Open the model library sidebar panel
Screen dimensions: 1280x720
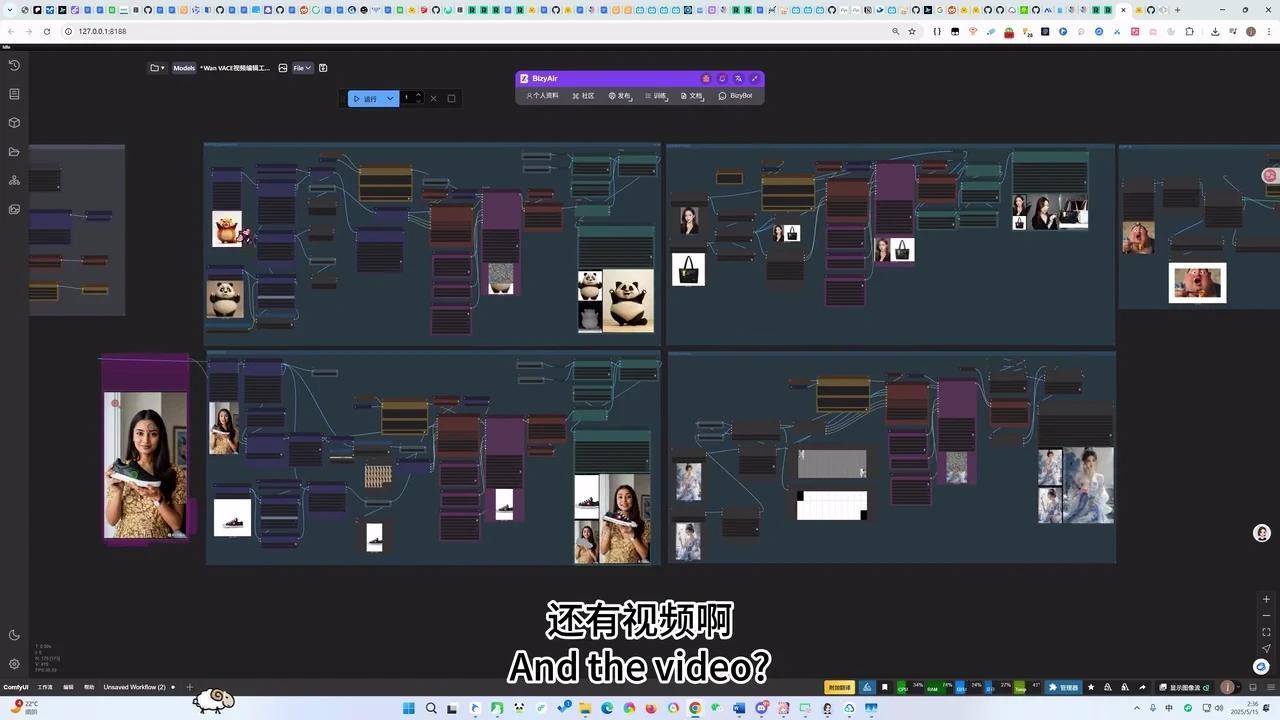point(14,122)
